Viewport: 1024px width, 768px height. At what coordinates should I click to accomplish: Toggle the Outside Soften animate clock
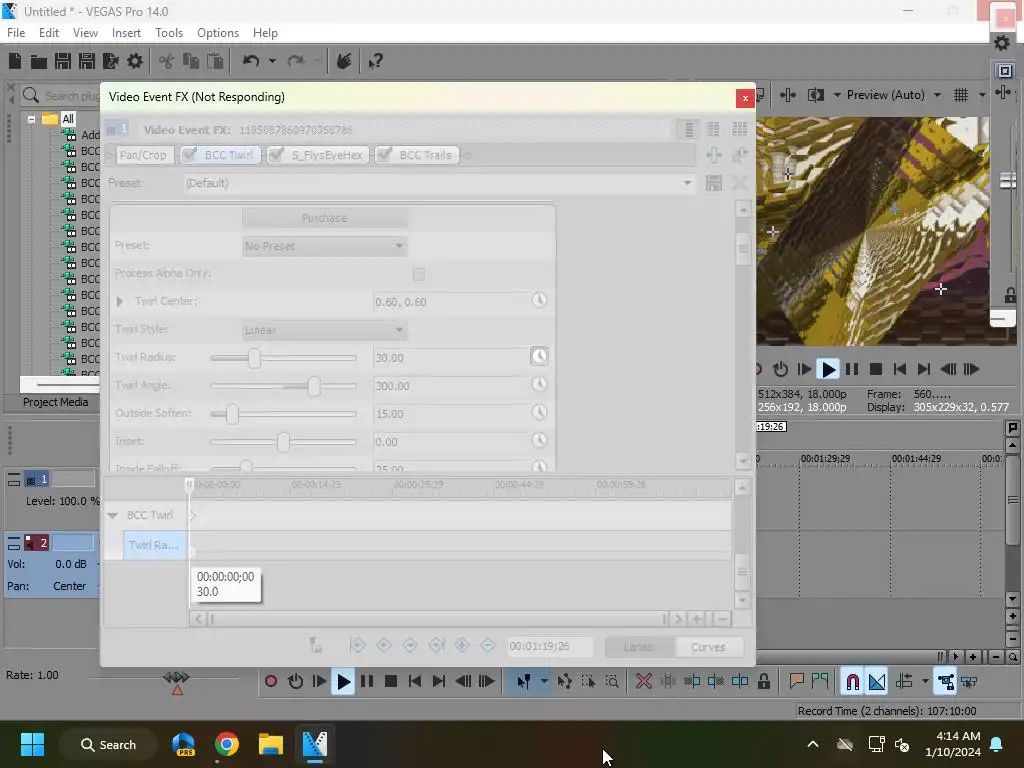(539, 413)
